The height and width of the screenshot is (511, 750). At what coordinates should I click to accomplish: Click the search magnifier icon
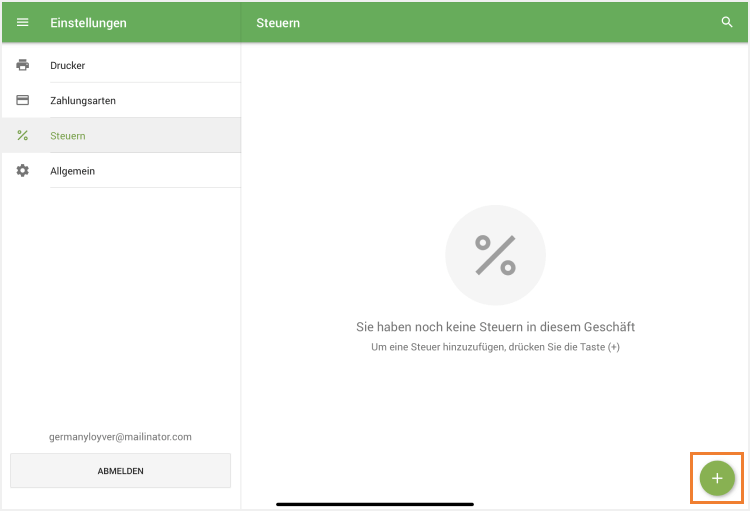point(727,22)
